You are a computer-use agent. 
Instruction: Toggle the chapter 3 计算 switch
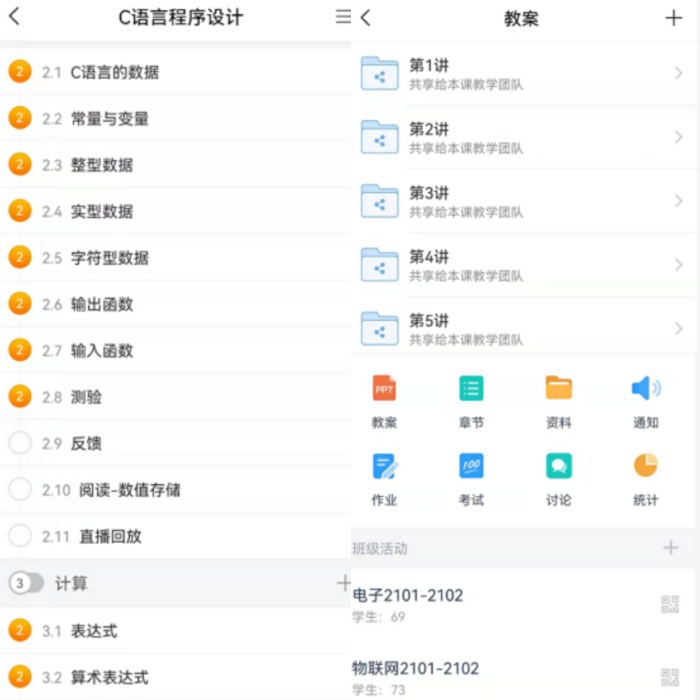click(26, 583)
